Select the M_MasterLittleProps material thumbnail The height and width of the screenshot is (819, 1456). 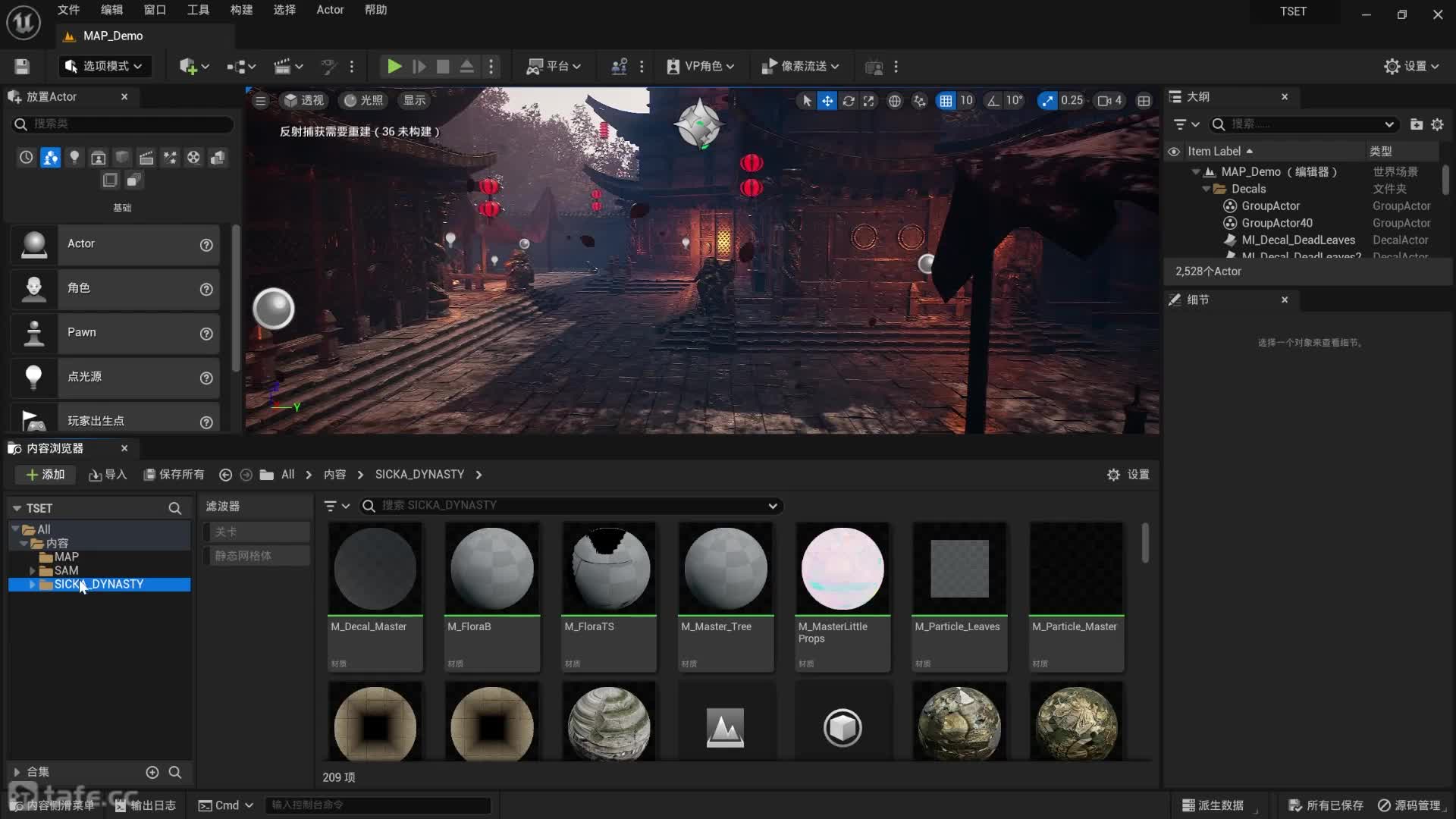(843, 597)
